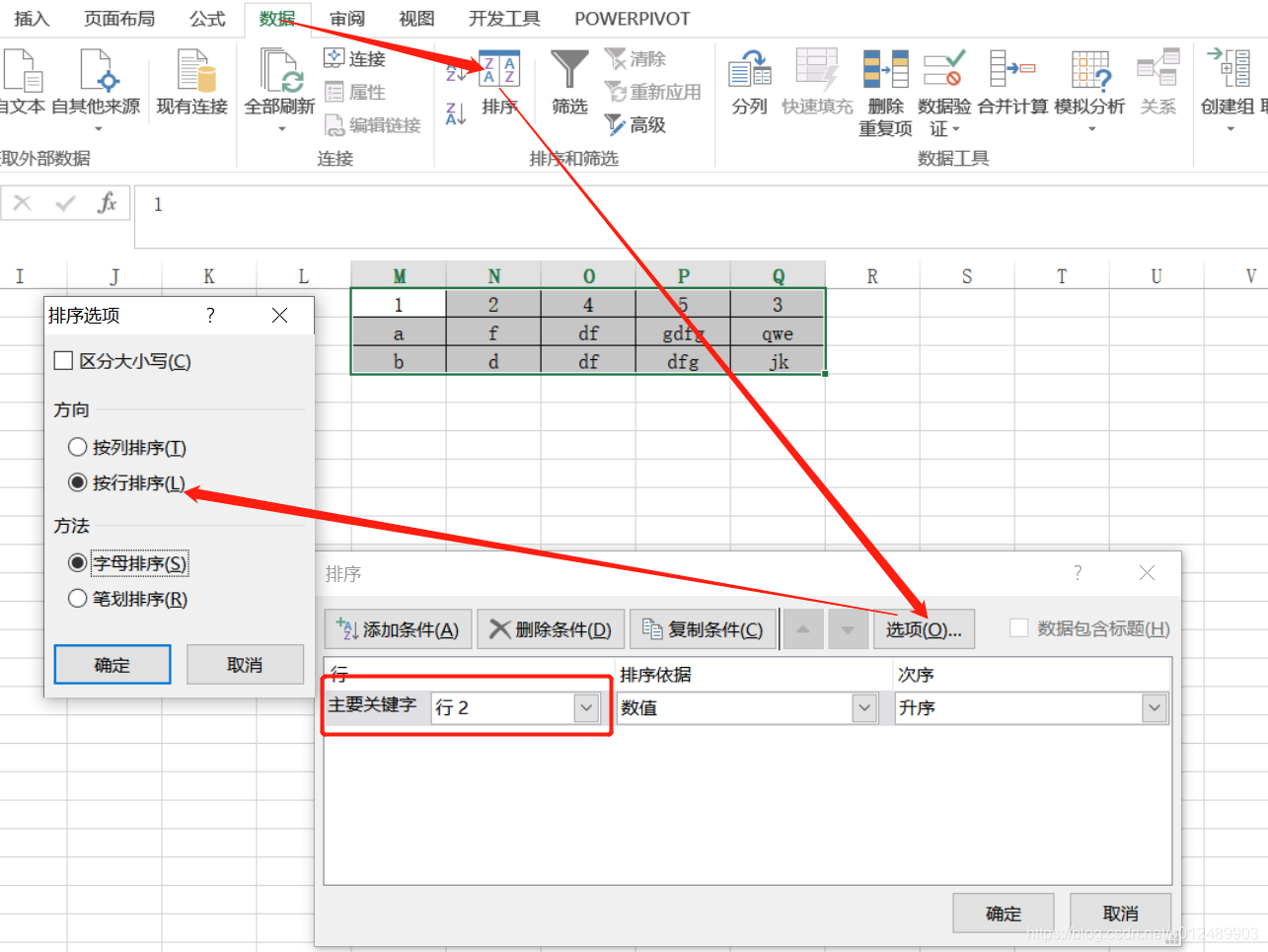Click the sort descending Z-A icon
The height and width of the screenshot is (952, 1268).
coord(456,113)
